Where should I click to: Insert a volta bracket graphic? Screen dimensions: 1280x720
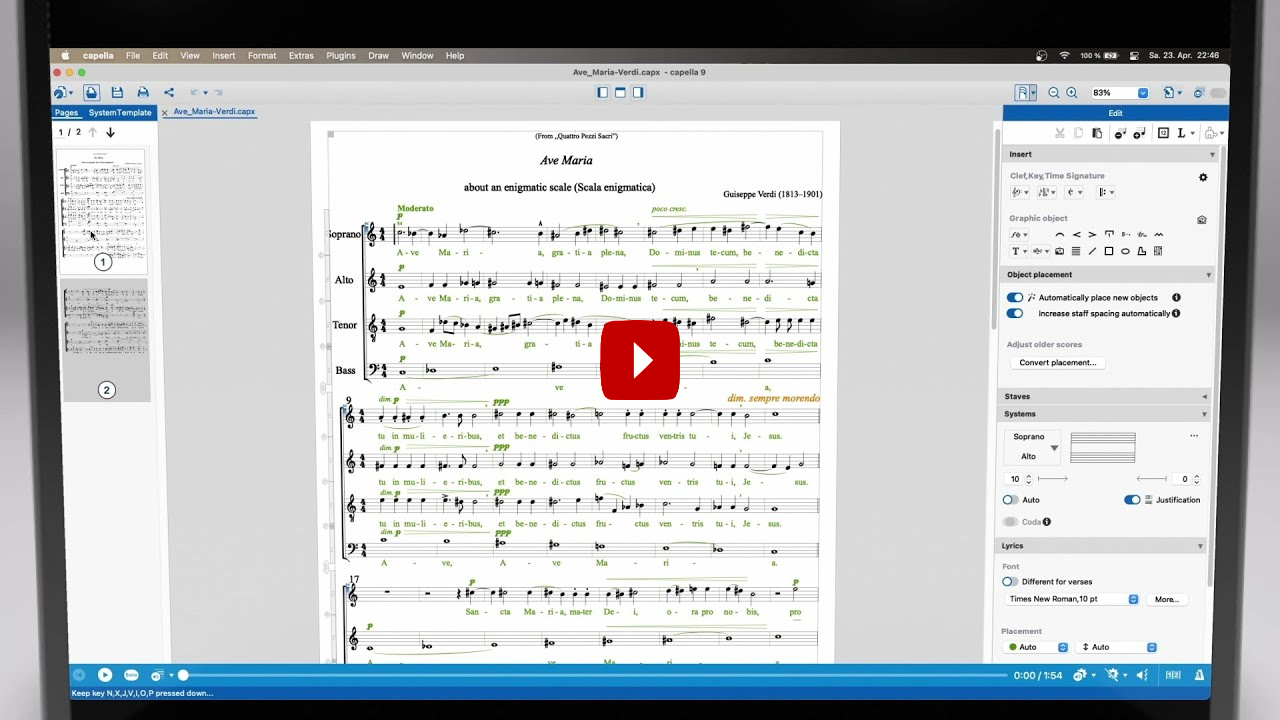pos(1109,235)
